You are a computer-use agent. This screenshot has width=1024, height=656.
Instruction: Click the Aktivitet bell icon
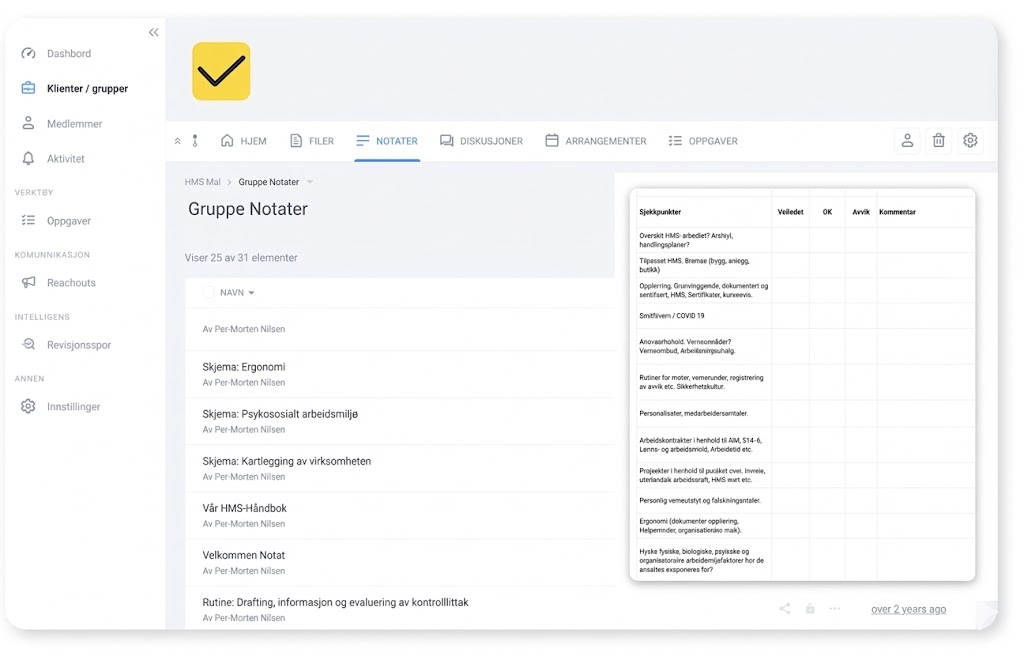pos(28,158)
